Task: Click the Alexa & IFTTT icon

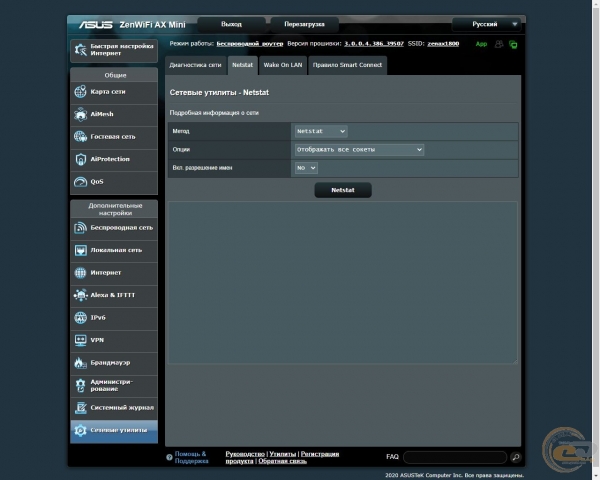Action: pos(80,295)
